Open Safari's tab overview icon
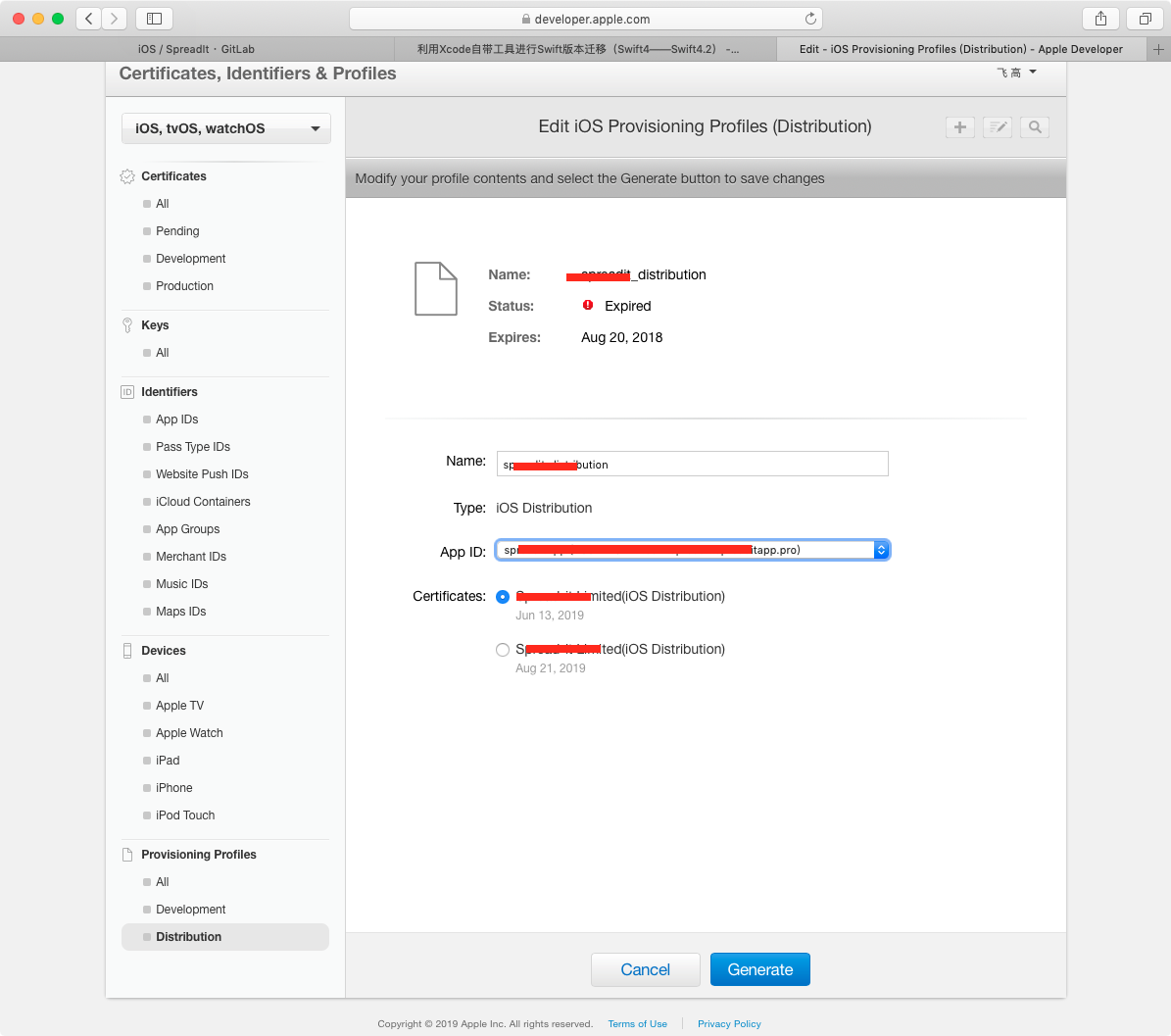Viewport: 1171px width, 1036px height. pos(1144,19)
